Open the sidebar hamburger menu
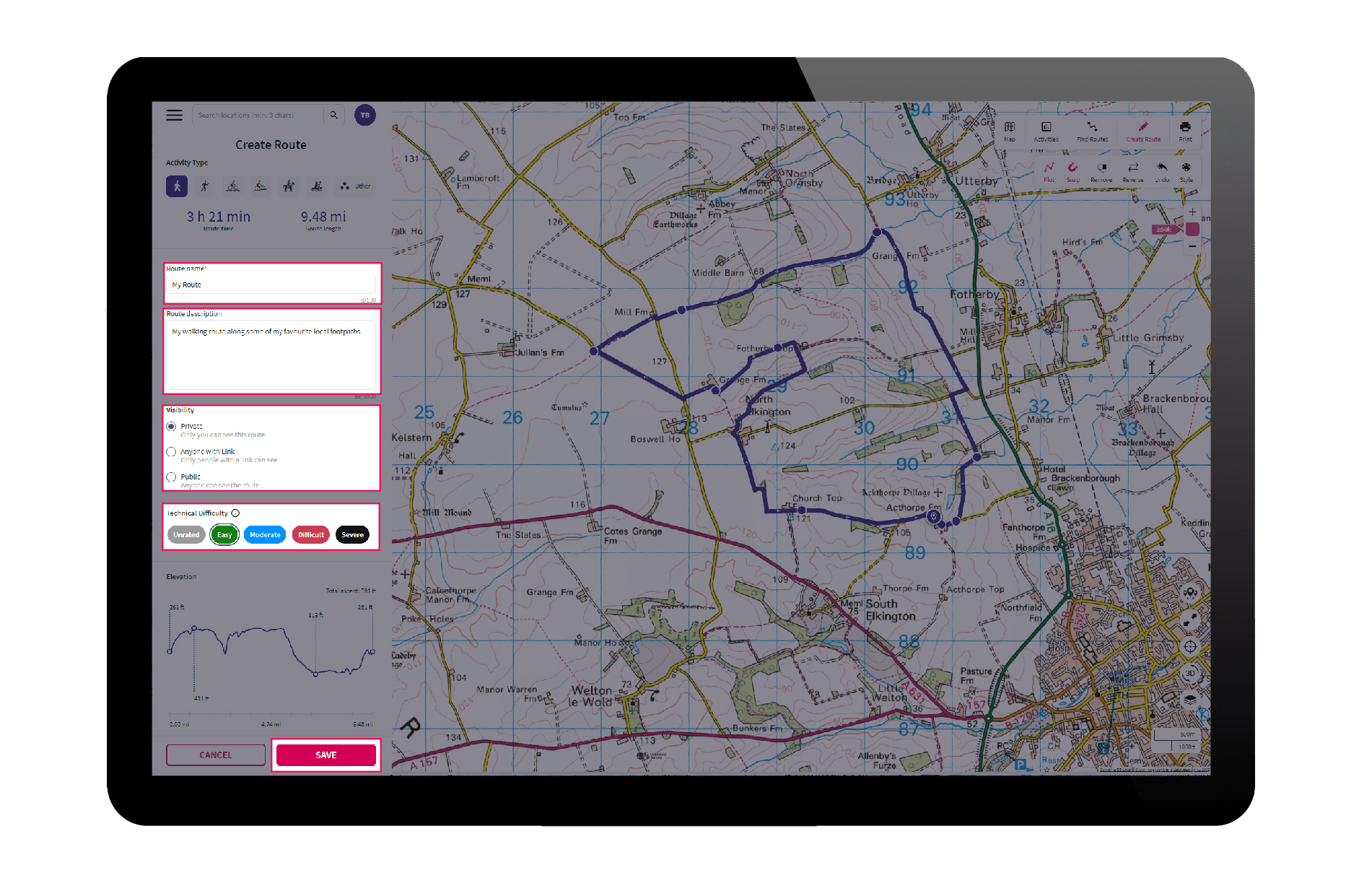The image size is (1372, 891). click(174, 115)
